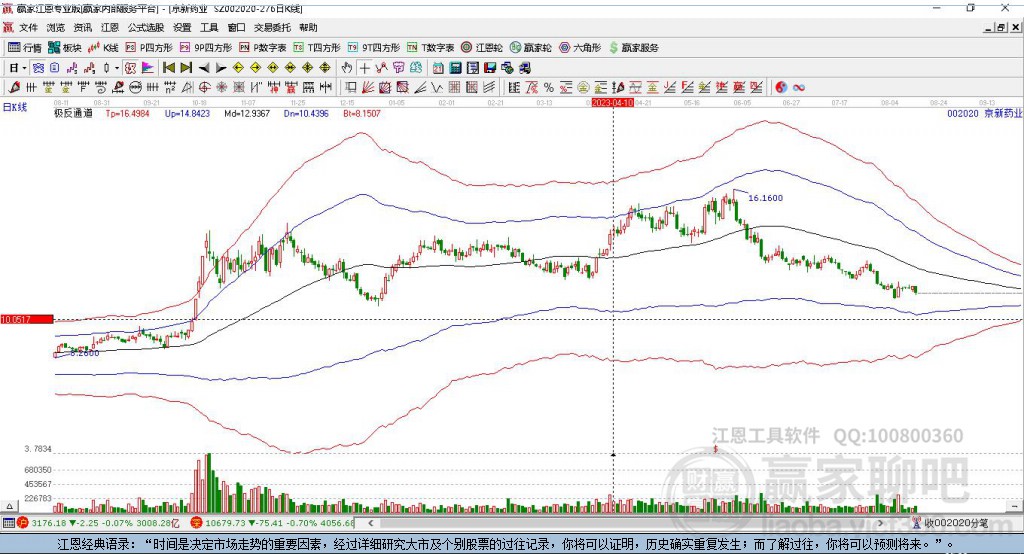
Task: Click the Bt=8.1507 value
Action: click(x=362, y=114)
